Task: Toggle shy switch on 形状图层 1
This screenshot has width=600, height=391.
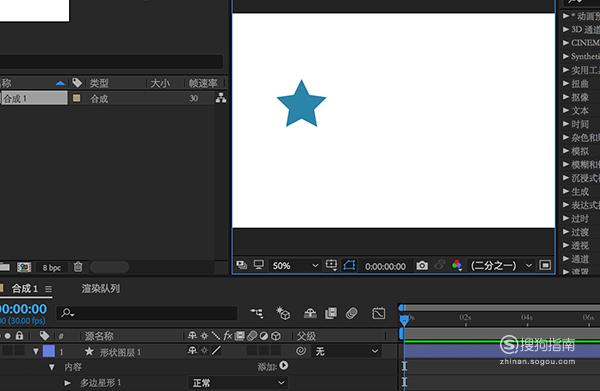Action: (192, 350)
